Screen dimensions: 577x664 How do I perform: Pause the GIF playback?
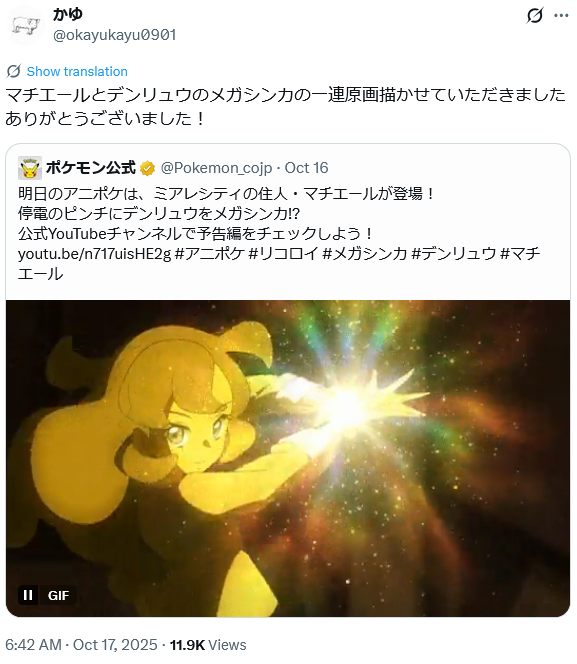(28, 595)
